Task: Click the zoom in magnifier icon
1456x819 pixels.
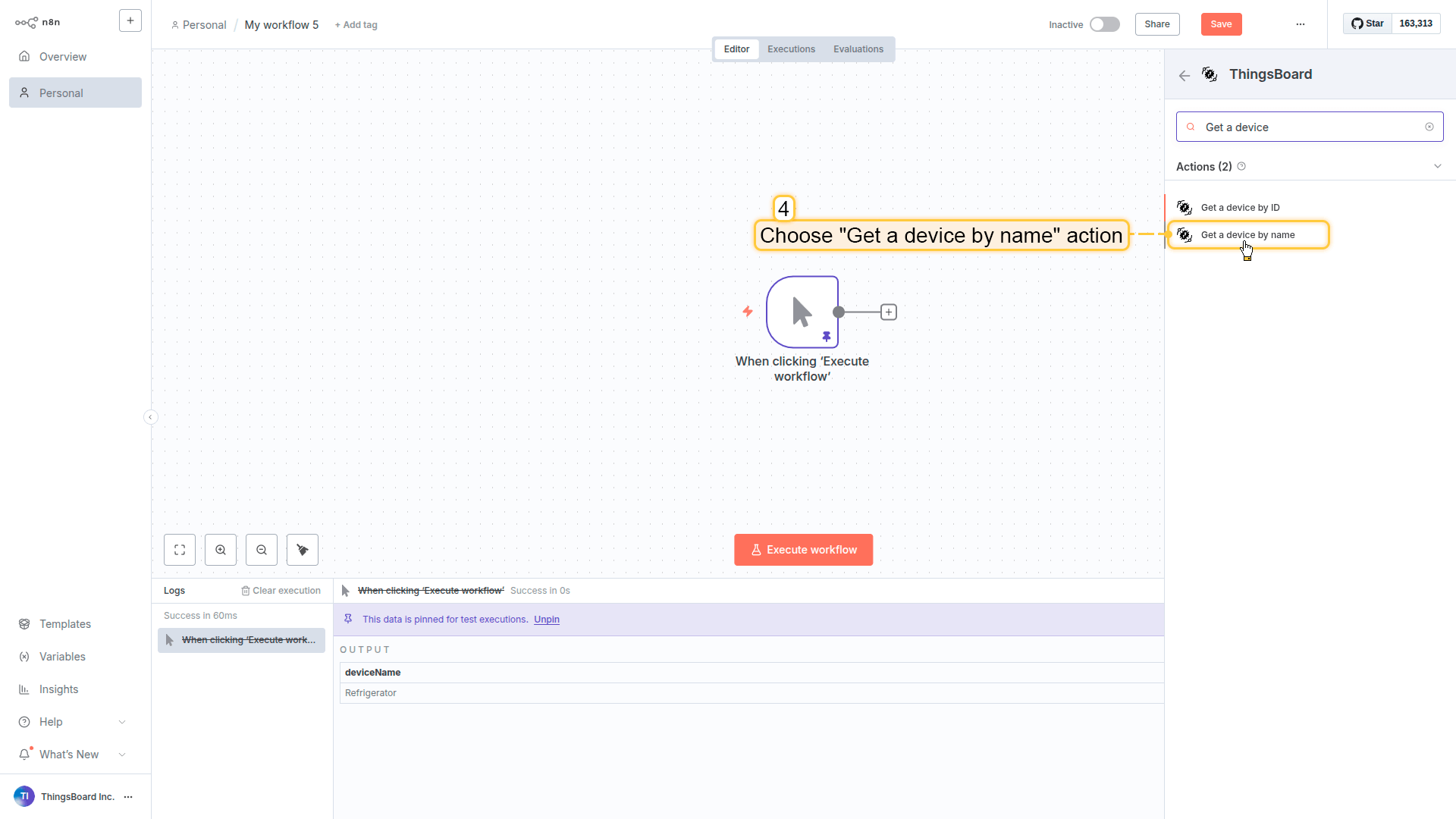Action: pyautogui.click(x=221, y=550)
